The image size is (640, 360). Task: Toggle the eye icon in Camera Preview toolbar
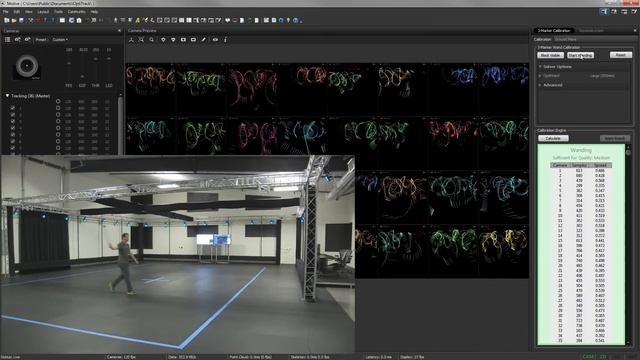[x=215, y=40]
